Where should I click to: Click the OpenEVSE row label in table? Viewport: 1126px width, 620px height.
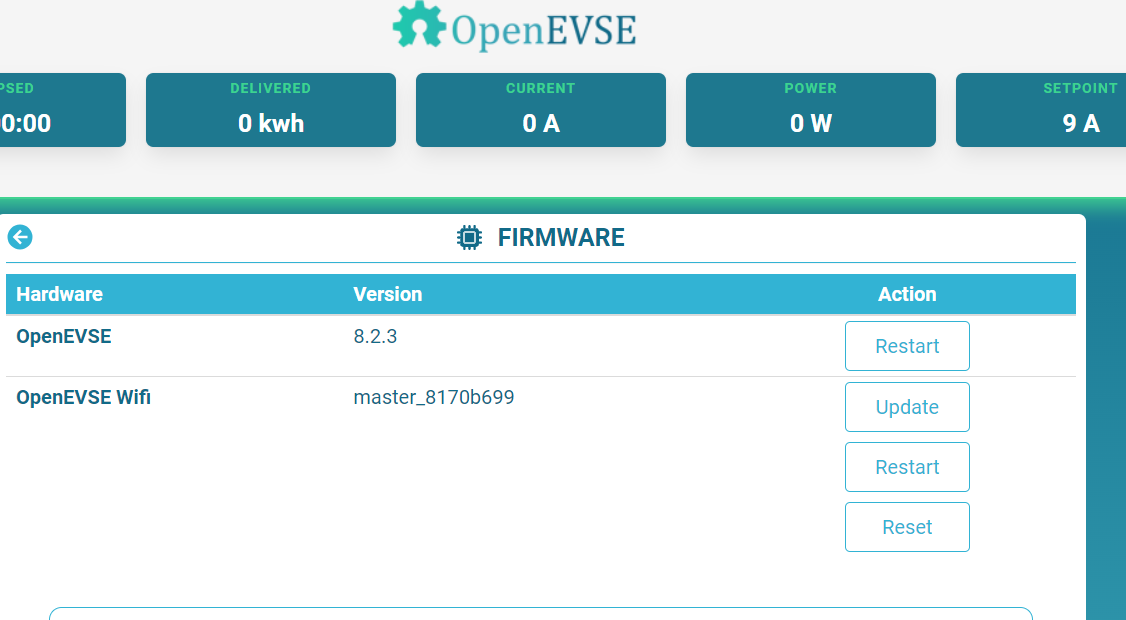[x=62, y=336]
